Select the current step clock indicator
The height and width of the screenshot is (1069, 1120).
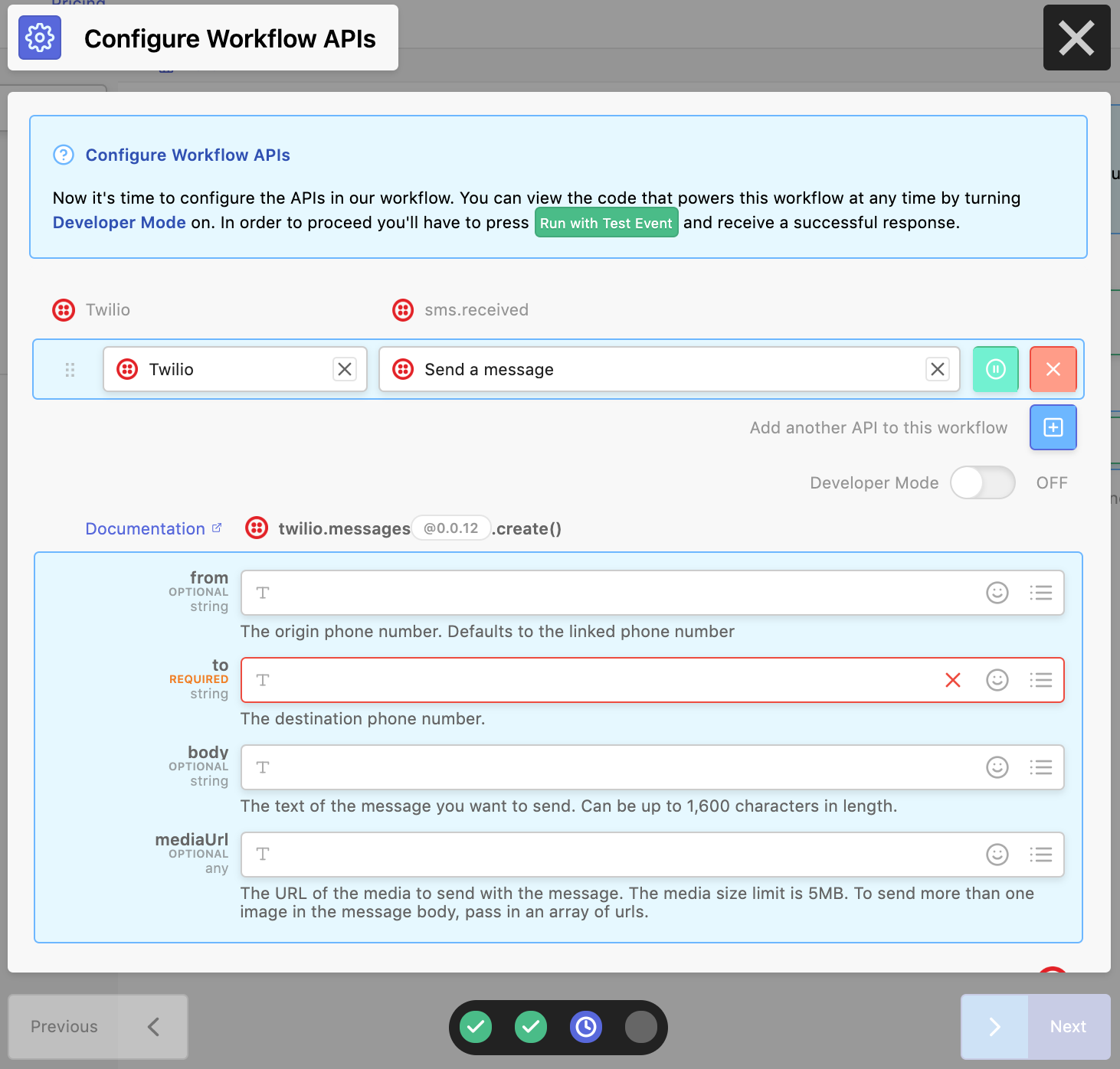point(586,1027)
